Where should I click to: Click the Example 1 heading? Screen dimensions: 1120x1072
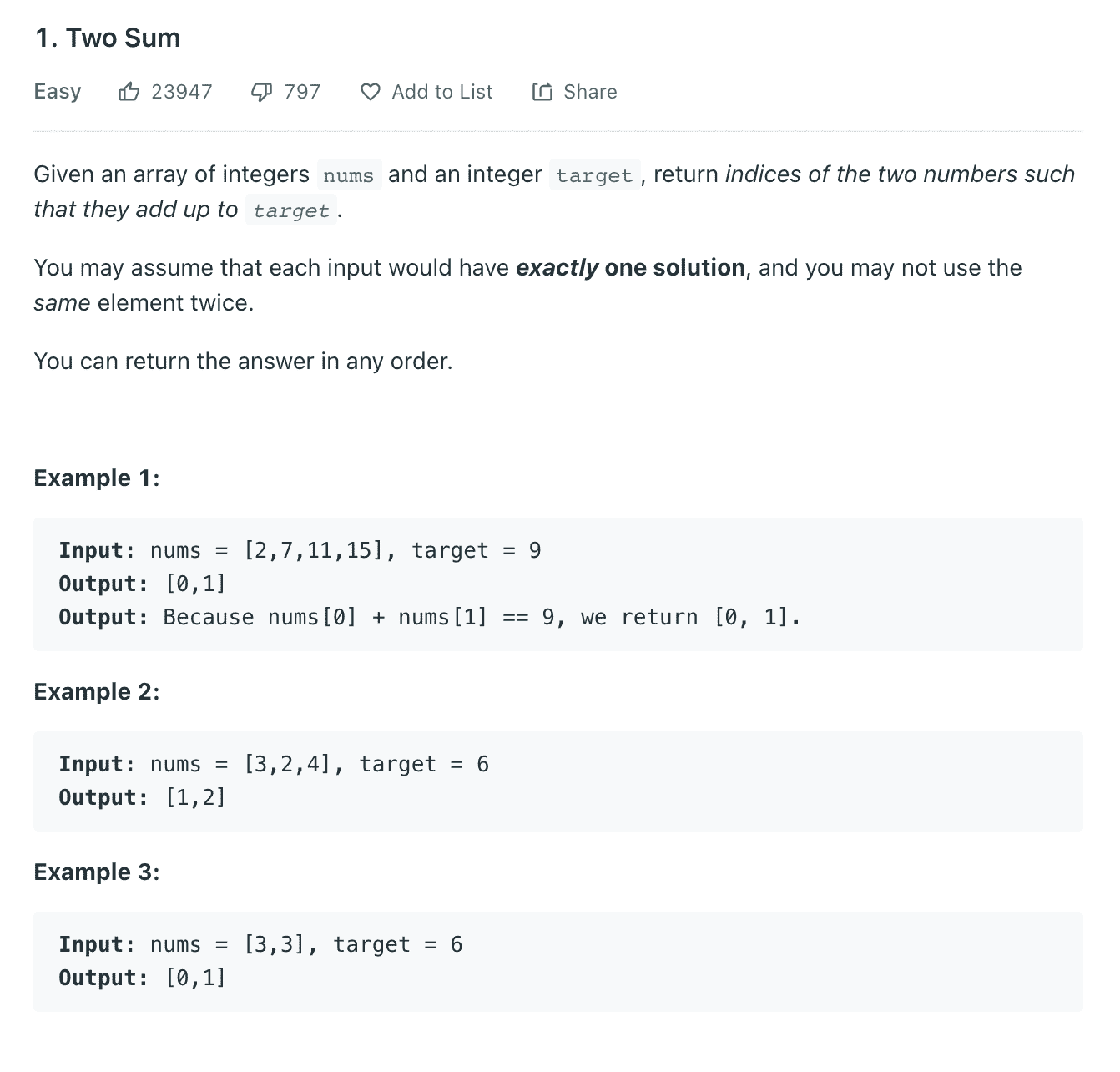coord(97,478)
